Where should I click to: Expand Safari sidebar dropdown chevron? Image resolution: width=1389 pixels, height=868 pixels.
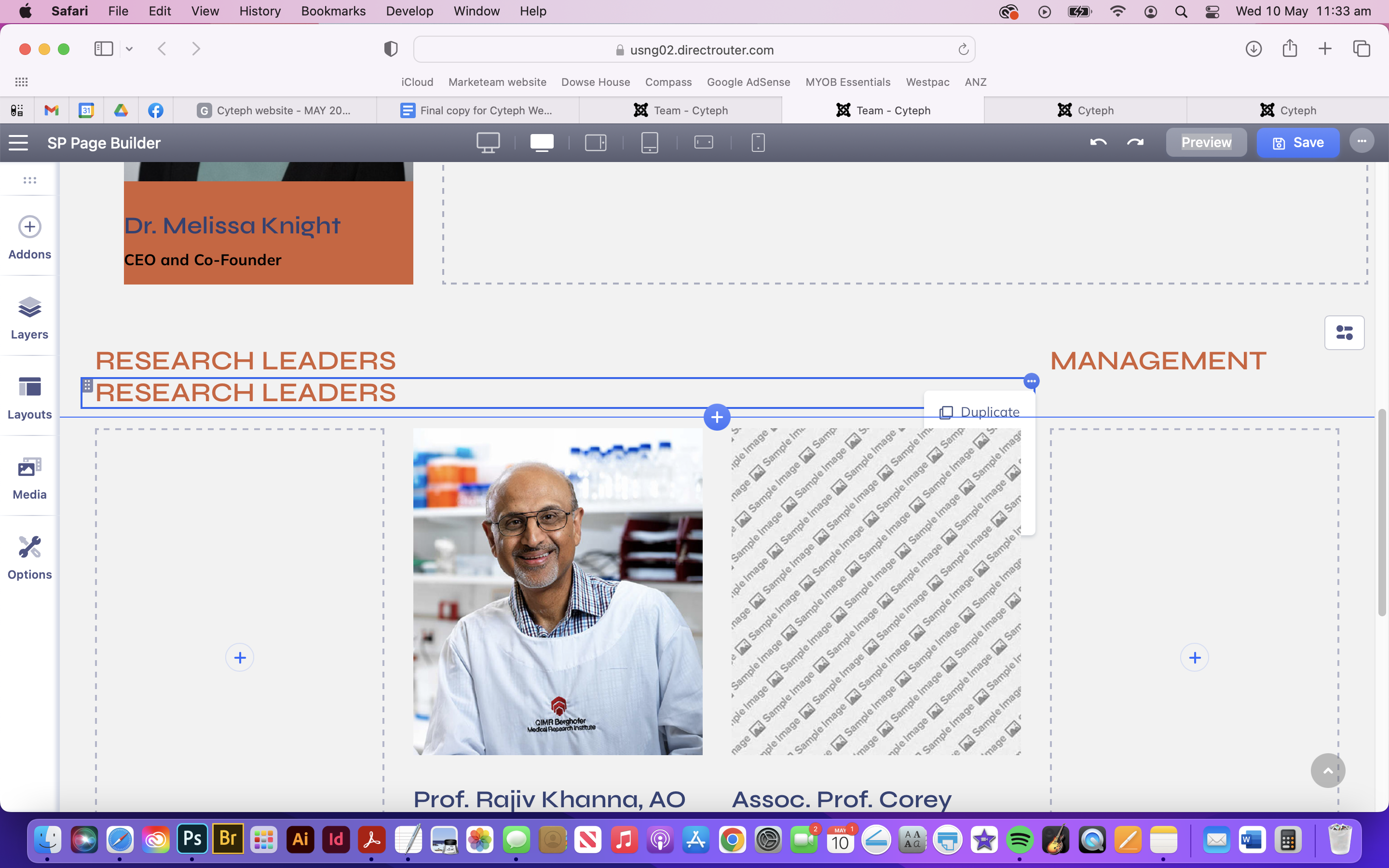pos(129,49)
